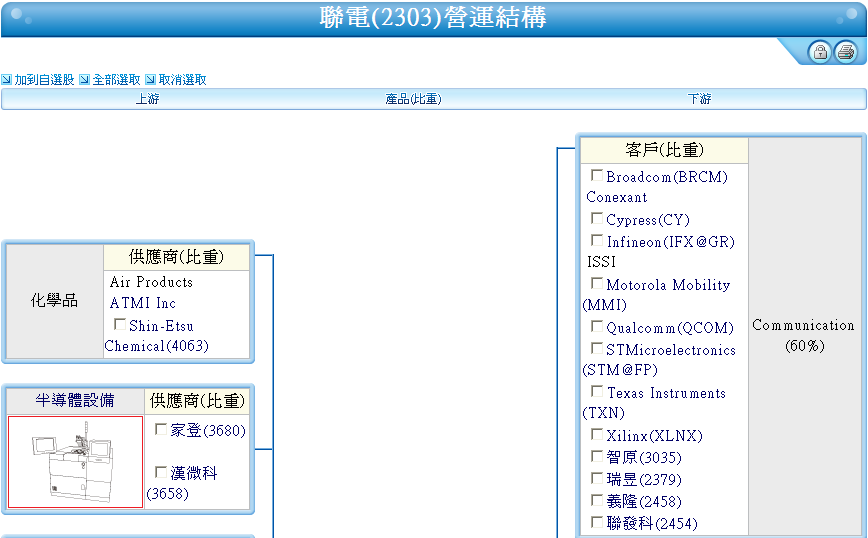Click 加到自選股 link

[44, 80]
